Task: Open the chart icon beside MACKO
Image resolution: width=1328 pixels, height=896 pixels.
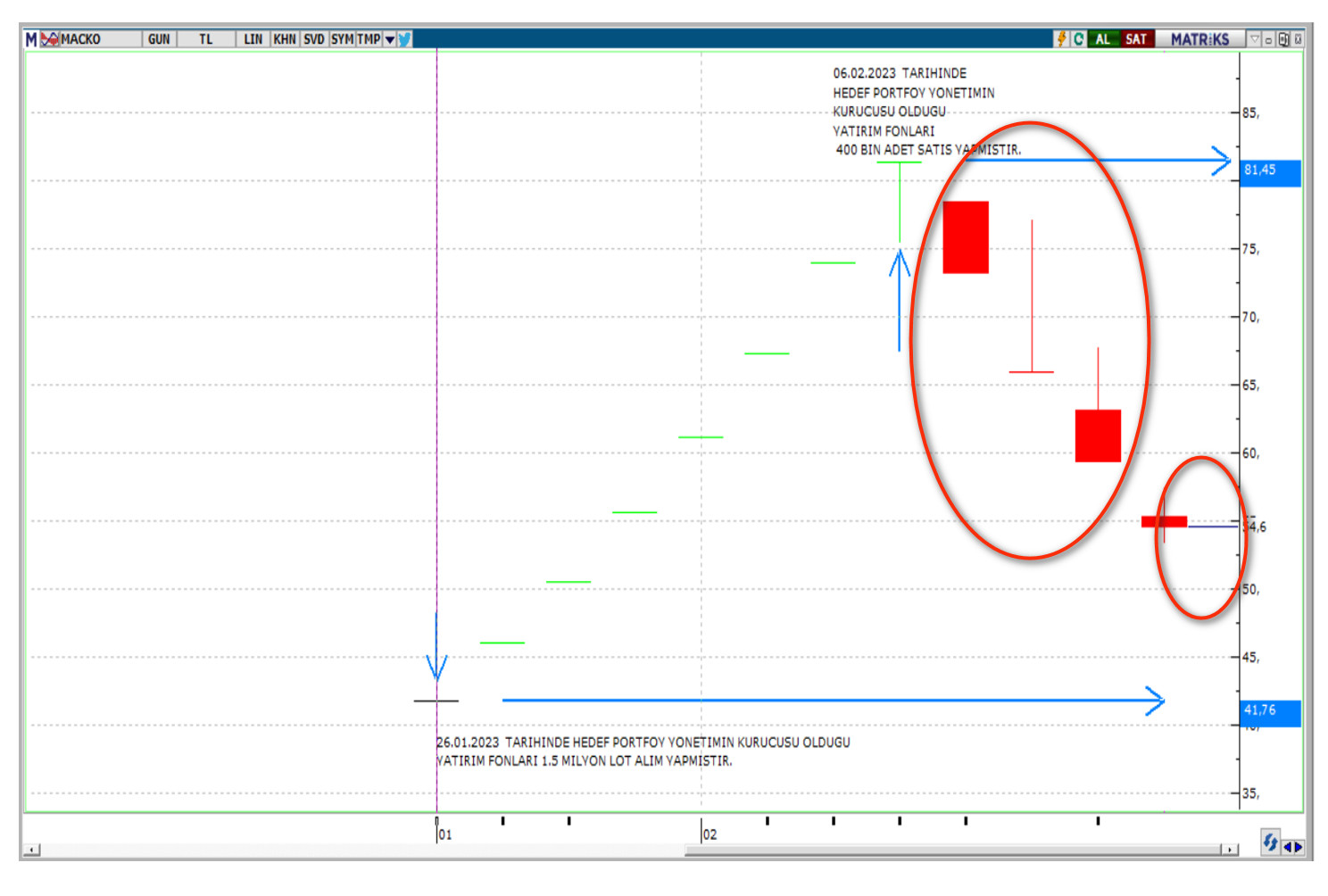Action: (x=50, y=39)
